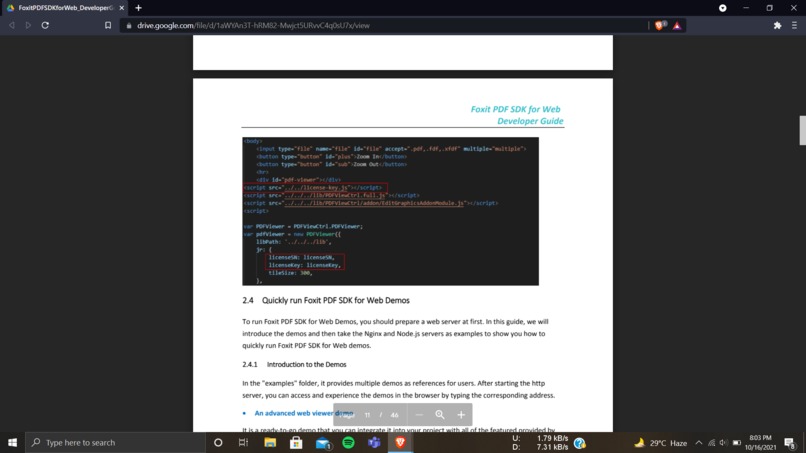Open Brave Shields lion icon
806x453 pixels.
pyautogui.click(x=660, y=25)
